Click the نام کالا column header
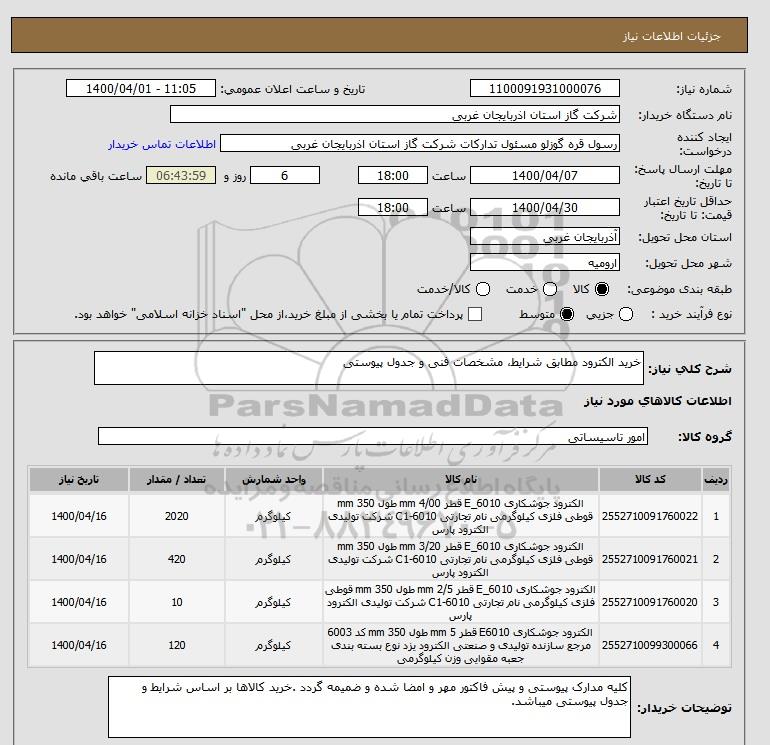Screen dimensions: 770x745 click(x=461, y=479)
